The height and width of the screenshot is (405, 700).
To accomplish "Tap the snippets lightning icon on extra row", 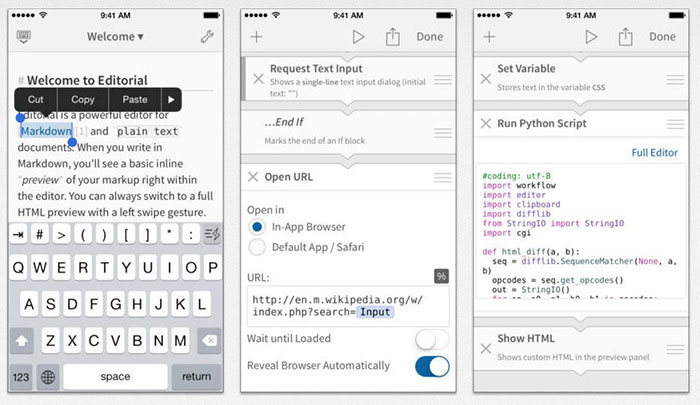I will coord(212,234).
